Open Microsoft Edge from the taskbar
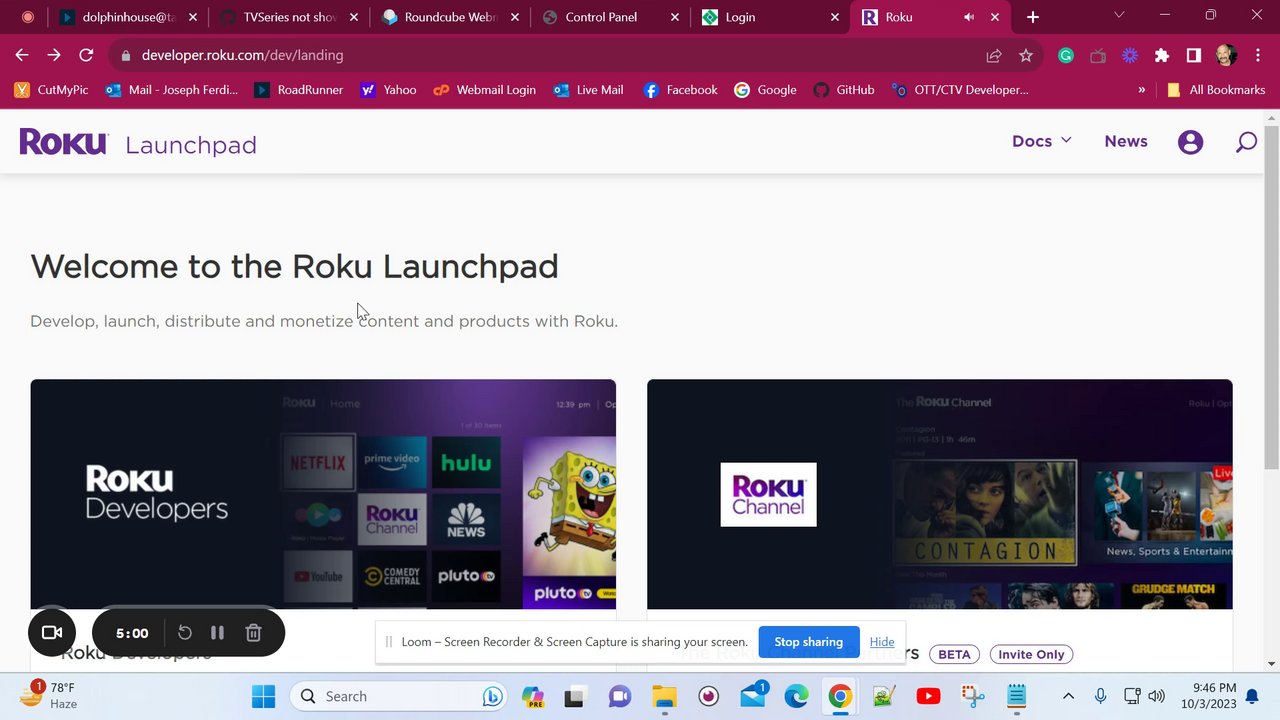The height and width of the screenshot is (720, 1280). click(x=796, y=696)
